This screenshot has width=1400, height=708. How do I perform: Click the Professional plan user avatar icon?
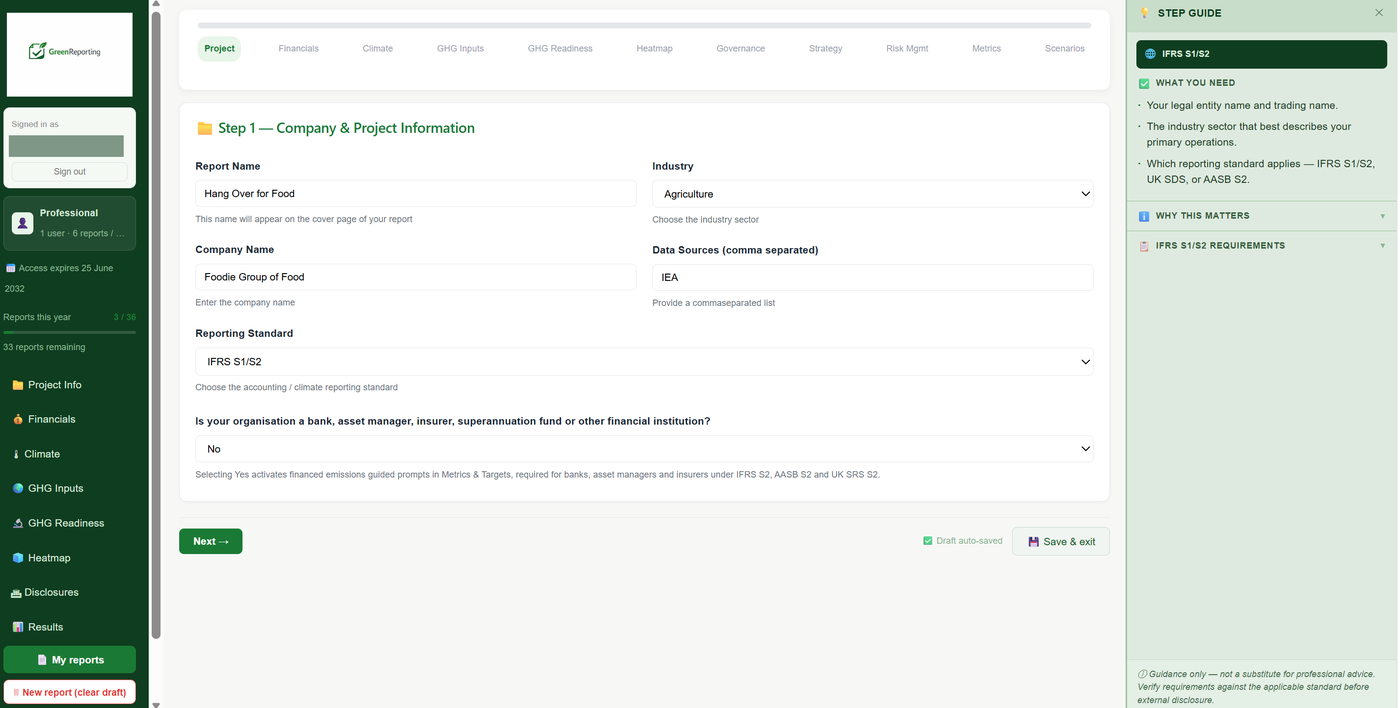(x=22, y=223)
